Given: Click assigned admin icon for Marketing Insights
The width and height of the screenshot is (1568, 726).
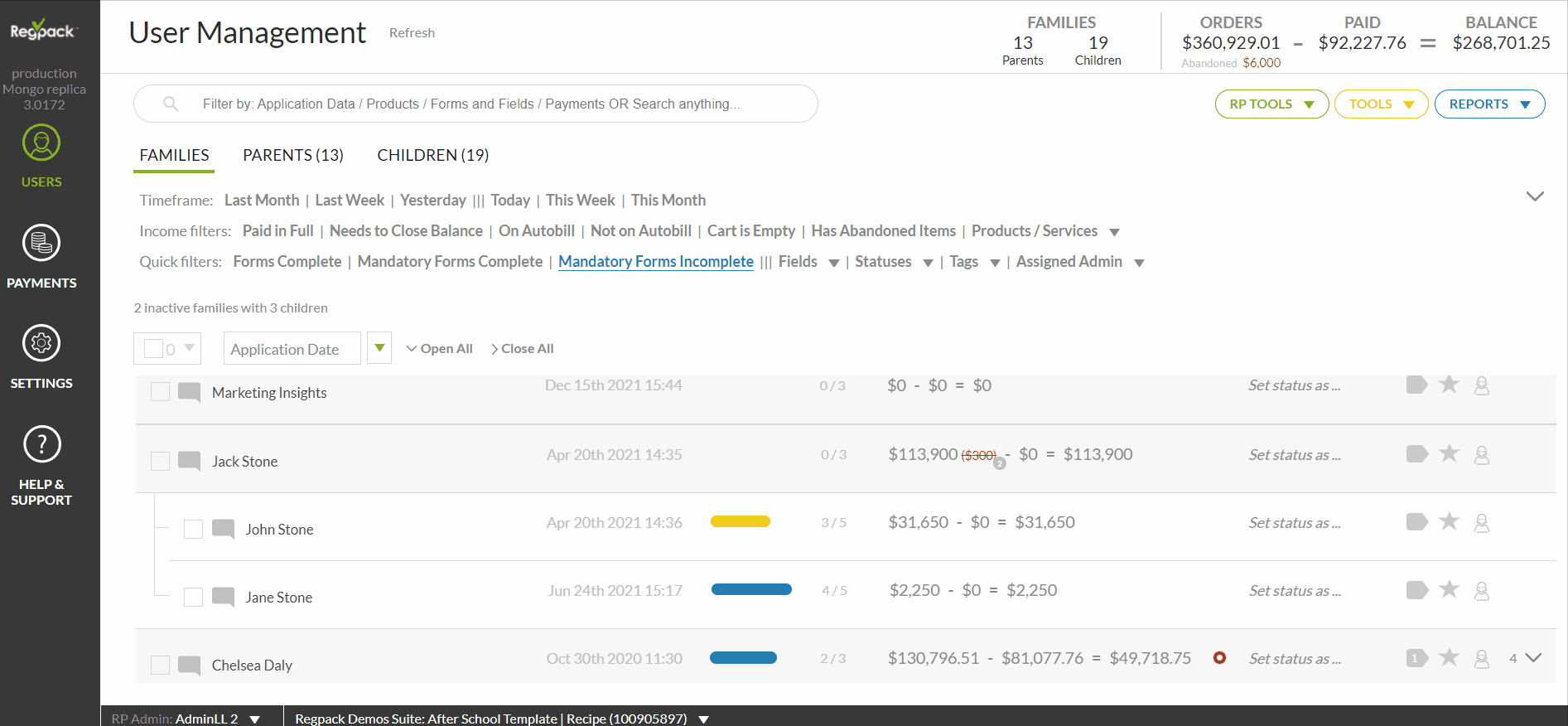Looking at the screenshot, I should coord(1482,385).
